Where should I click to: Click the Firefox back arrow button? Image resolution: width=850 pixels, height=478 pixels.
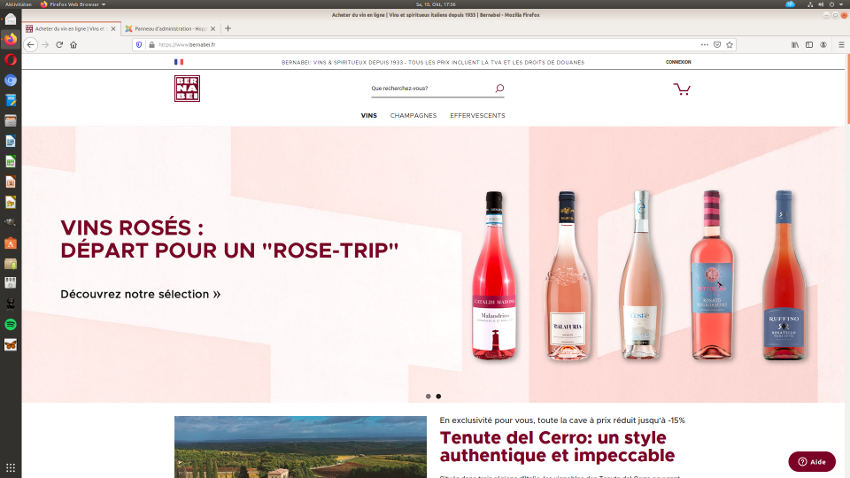click(30, 45)
